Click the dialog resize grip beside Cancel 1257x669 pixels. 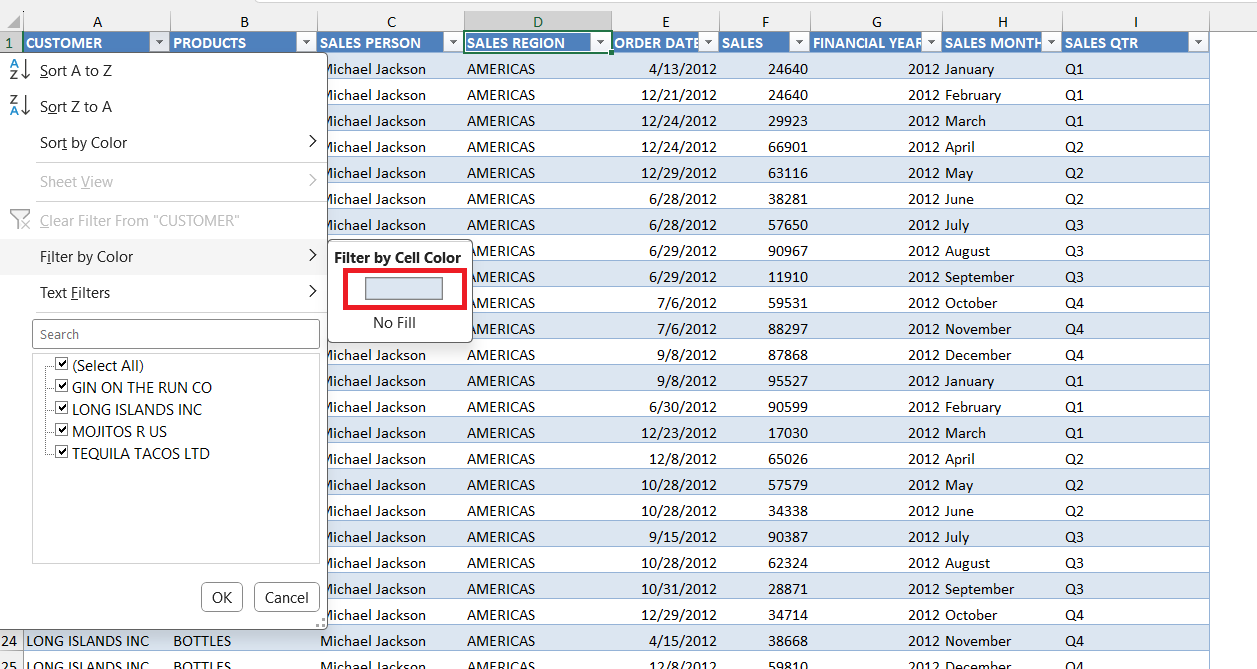coord(321,624)
